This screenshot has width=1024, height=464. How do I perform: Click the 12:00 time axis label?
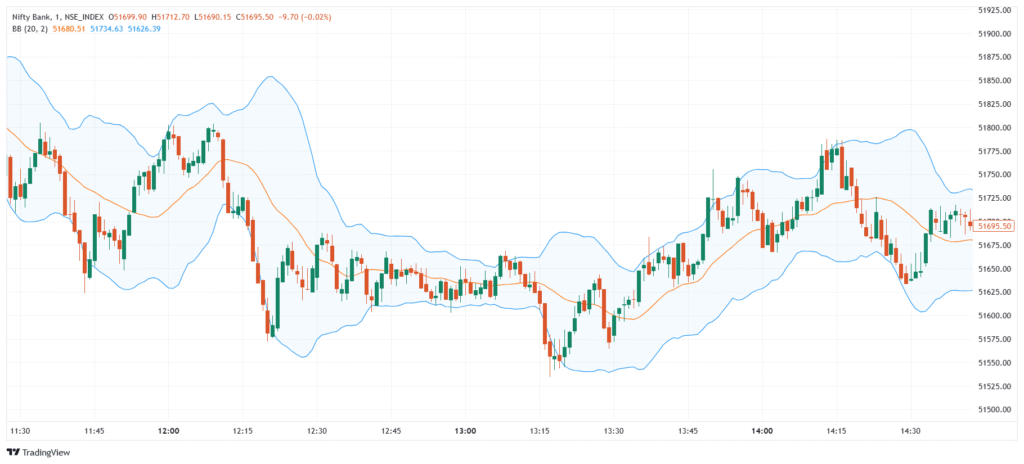pos(168,430)
